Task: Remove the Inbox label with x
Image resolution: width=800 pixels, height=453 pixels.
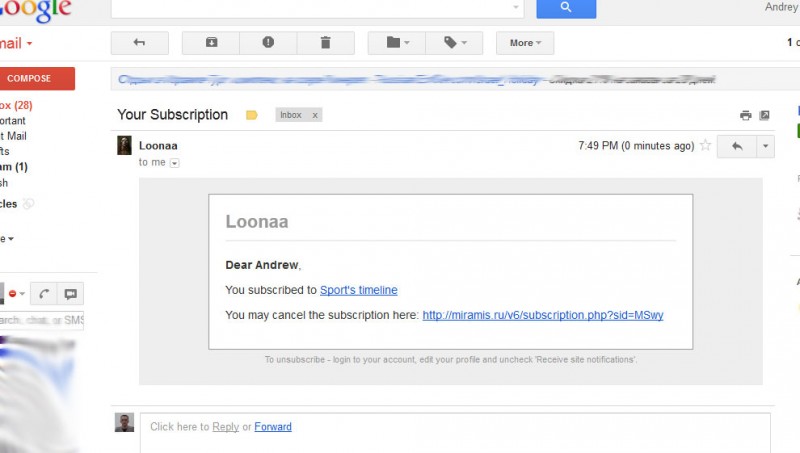Action: pos(315,115)
